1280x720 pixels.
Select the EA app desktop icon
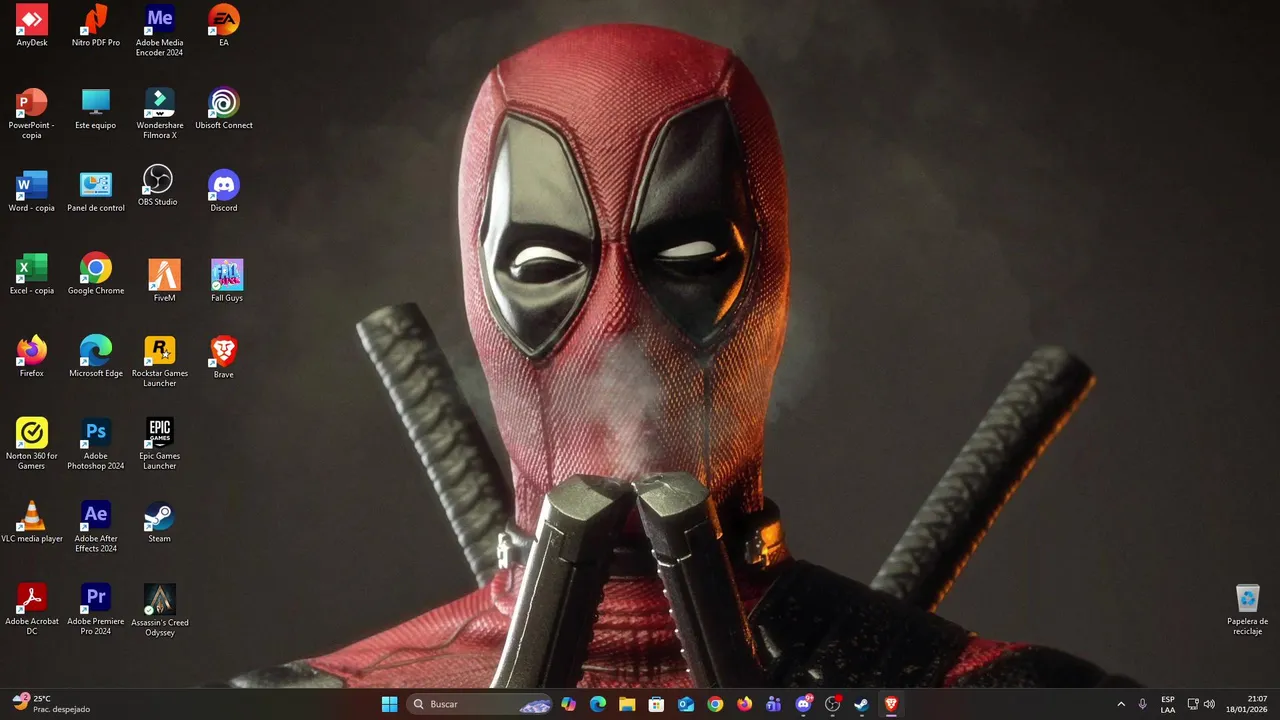(224, 27)
